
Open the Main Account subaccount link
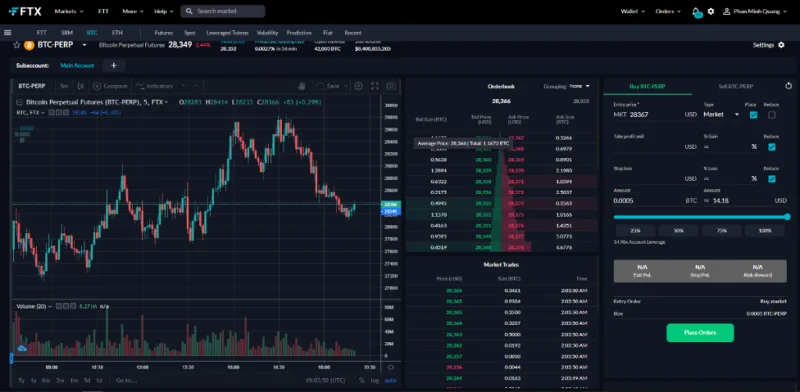(77, 65)
